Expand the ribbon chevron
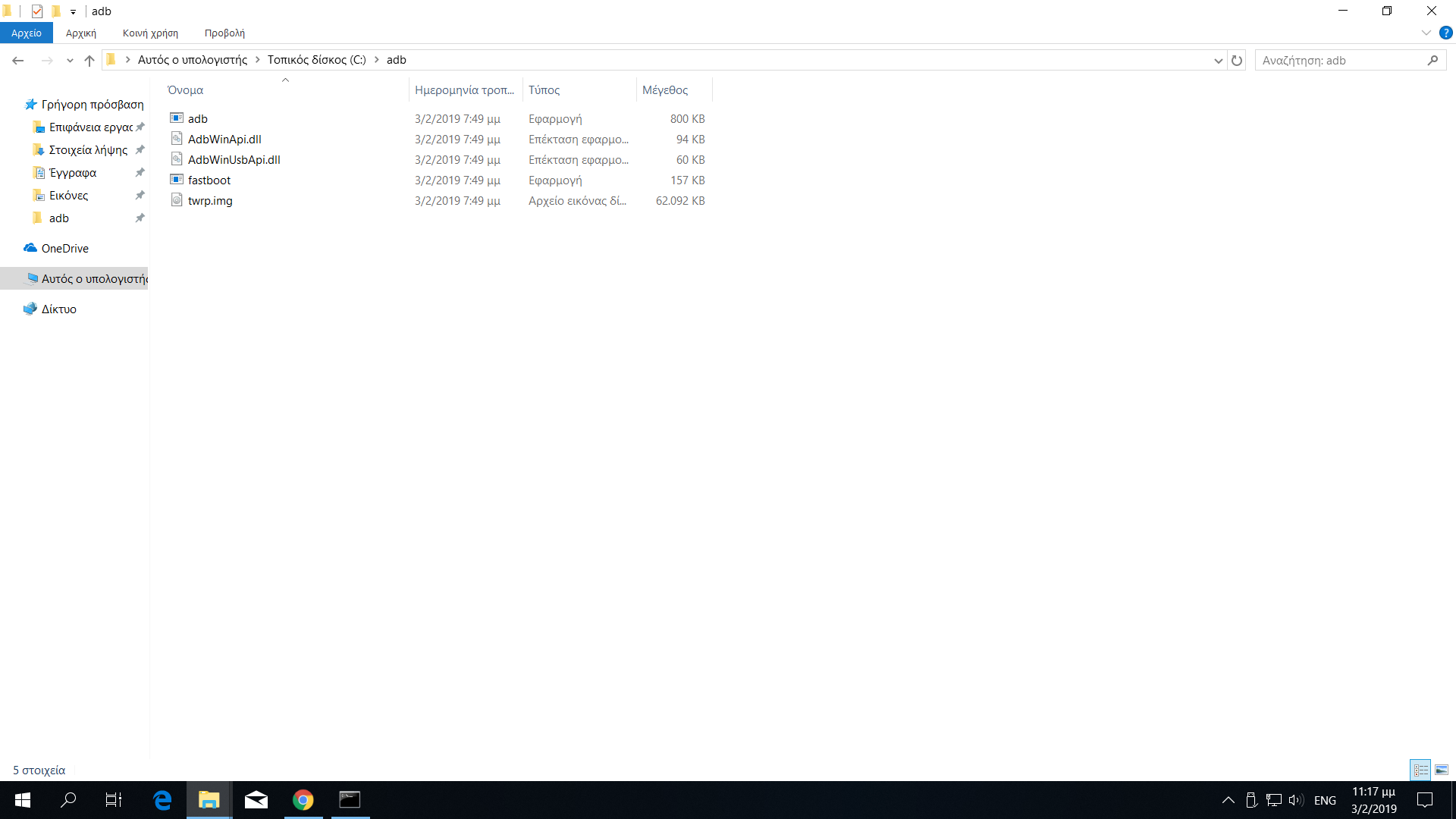The height and width of the screenshot is (819, 1456). click(x=1426, y=33)
